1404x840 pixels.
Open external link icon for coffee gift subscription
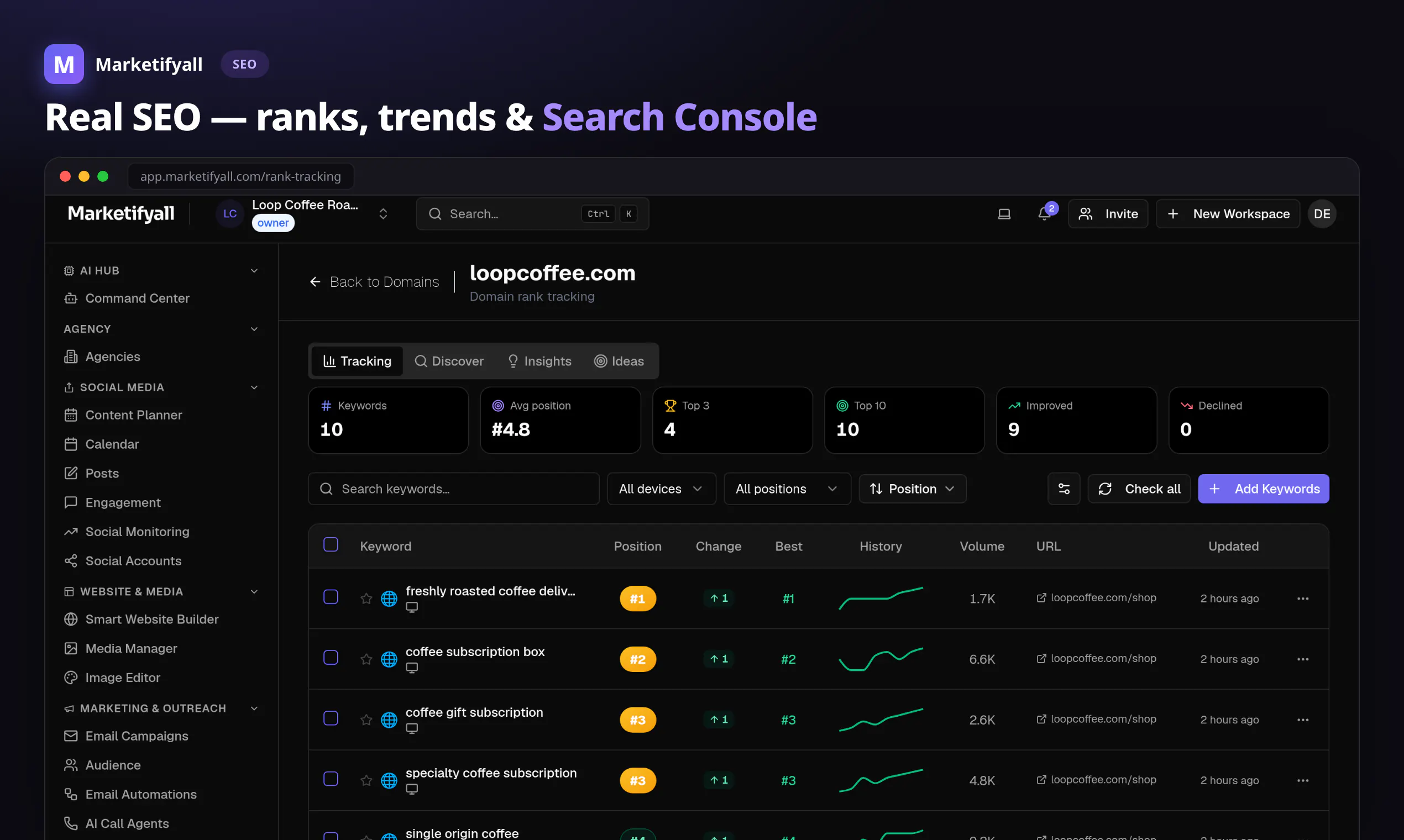[1041, 719]
